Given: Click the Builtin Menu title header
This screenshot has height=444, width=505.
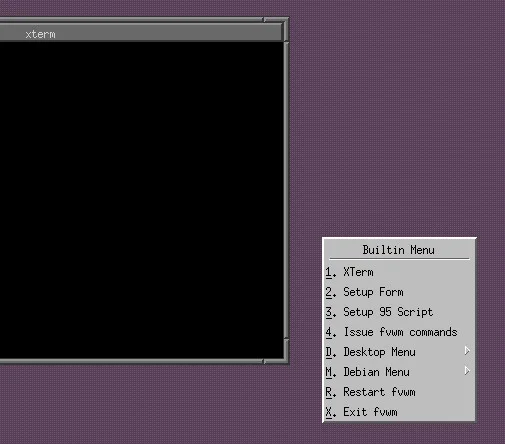Looking at the screenshot, I should pos(399,250).
